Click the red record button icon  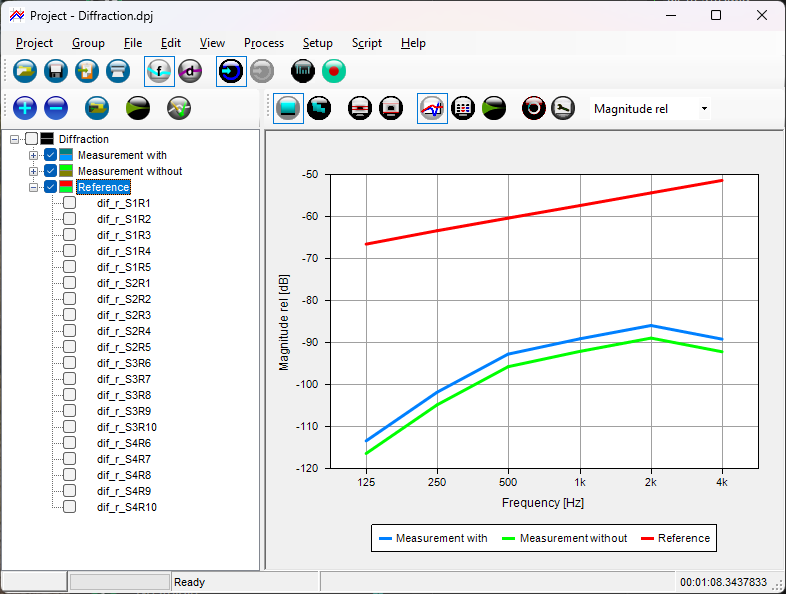click(334, 71)
